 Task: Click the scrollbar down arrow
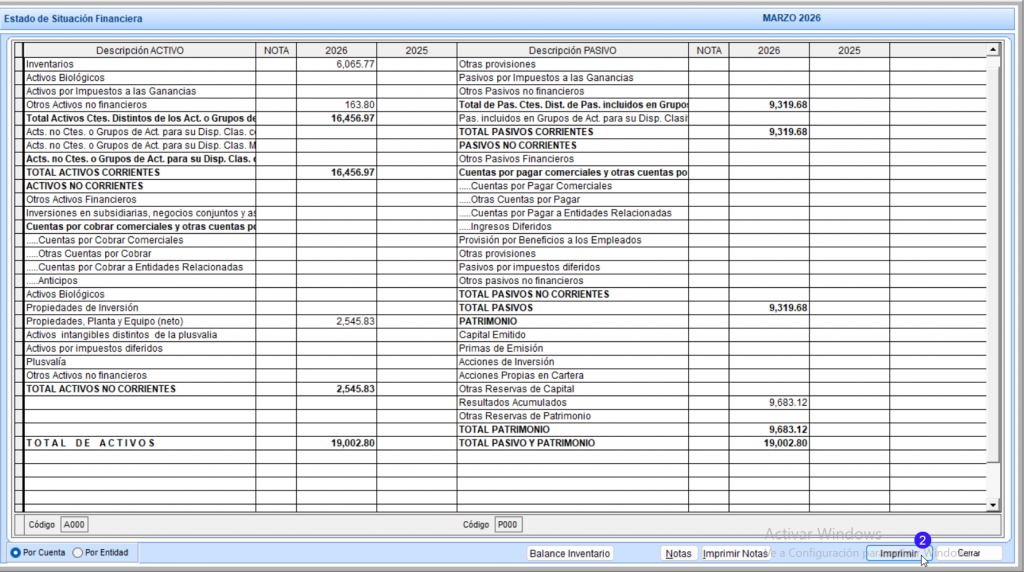[993, 505]
